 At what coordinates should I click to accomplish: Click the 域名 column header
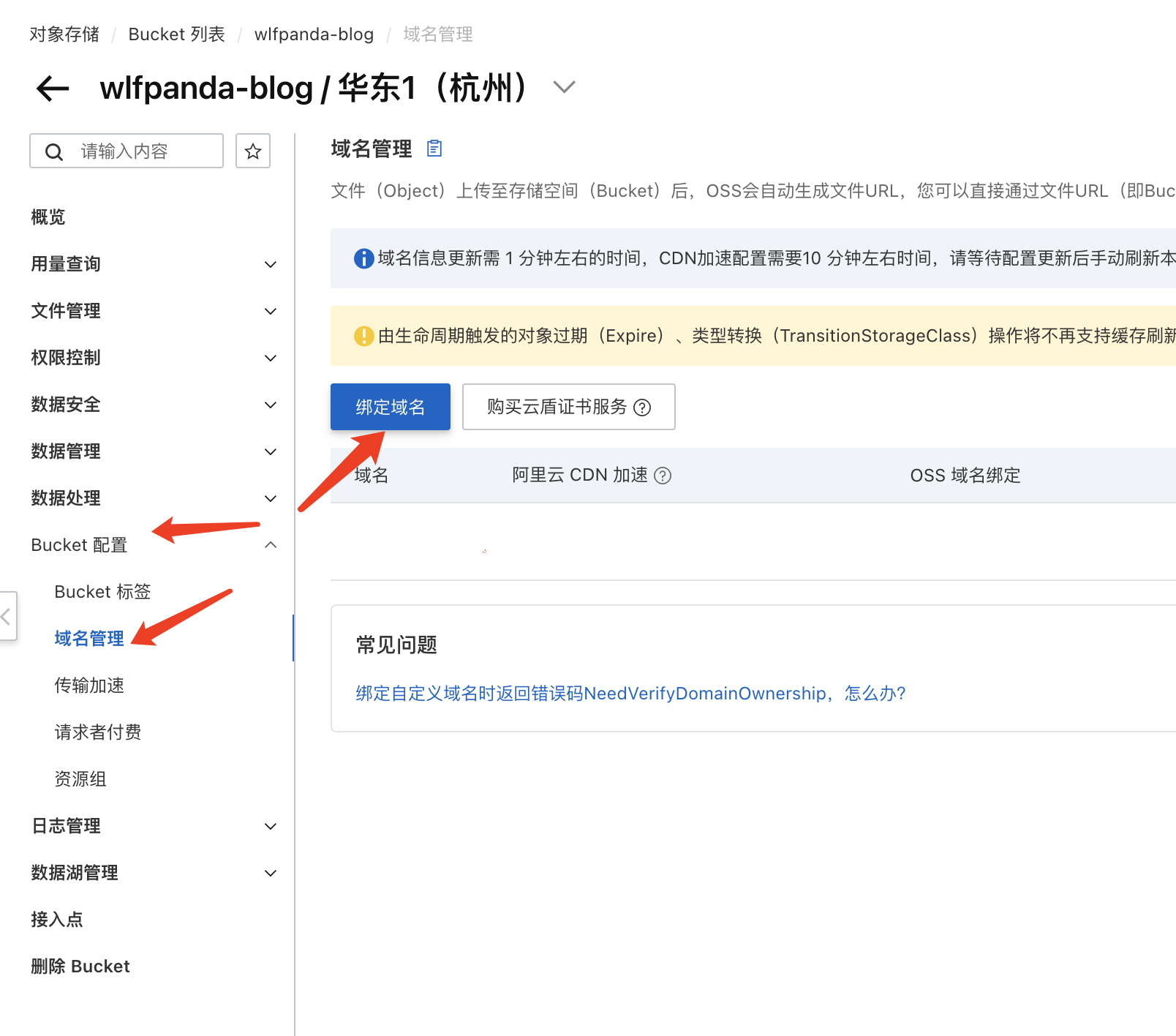tap(372, 476)
